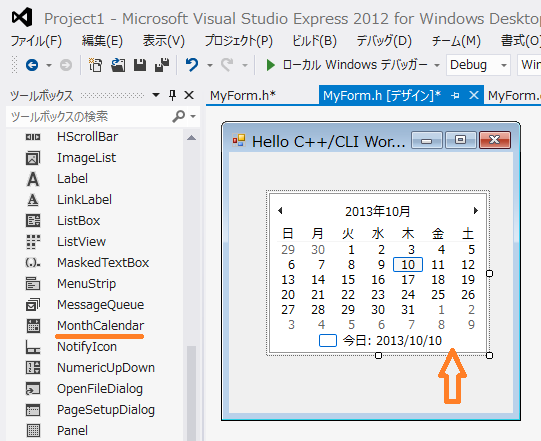
Task: Click the toolbox scrollbar up arrow
Action: click(191, 138)
